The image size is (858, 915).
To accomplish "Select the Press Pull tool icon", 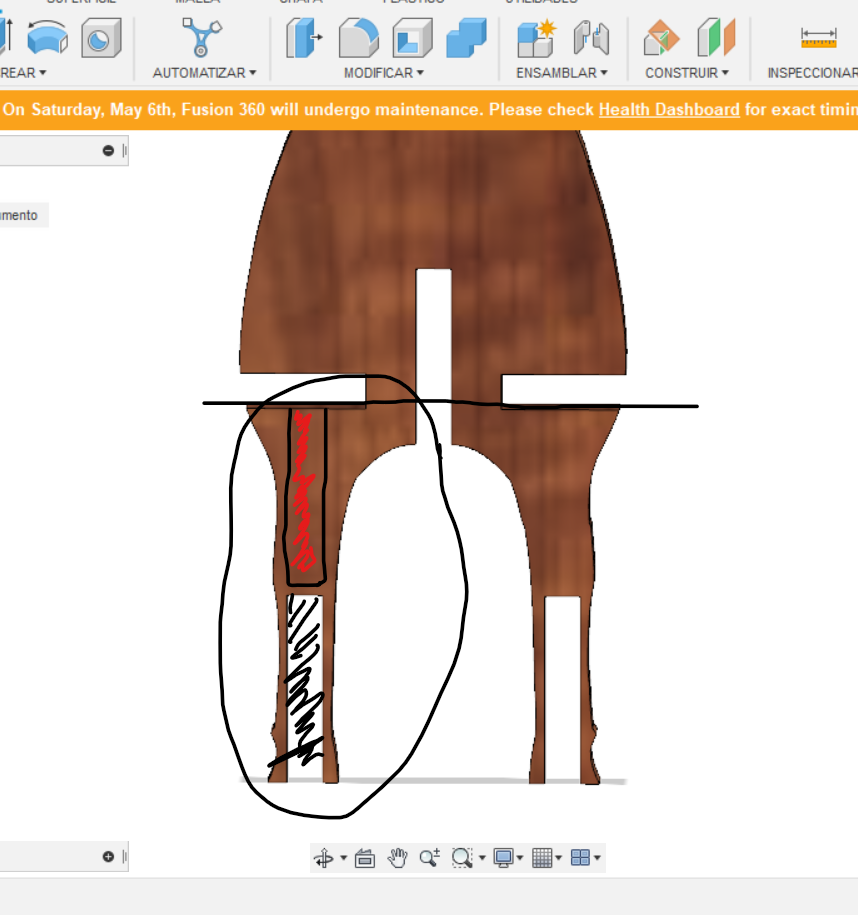I will pyautogui.click(x=305, y=38).
